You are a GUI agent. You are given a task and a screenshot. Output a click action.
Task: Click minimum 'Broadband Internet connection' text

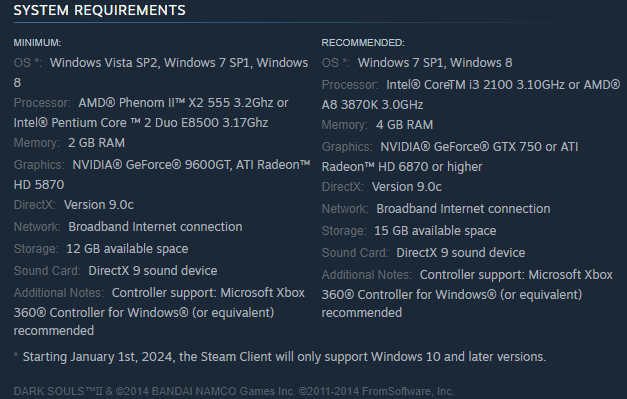coord(155,227)
